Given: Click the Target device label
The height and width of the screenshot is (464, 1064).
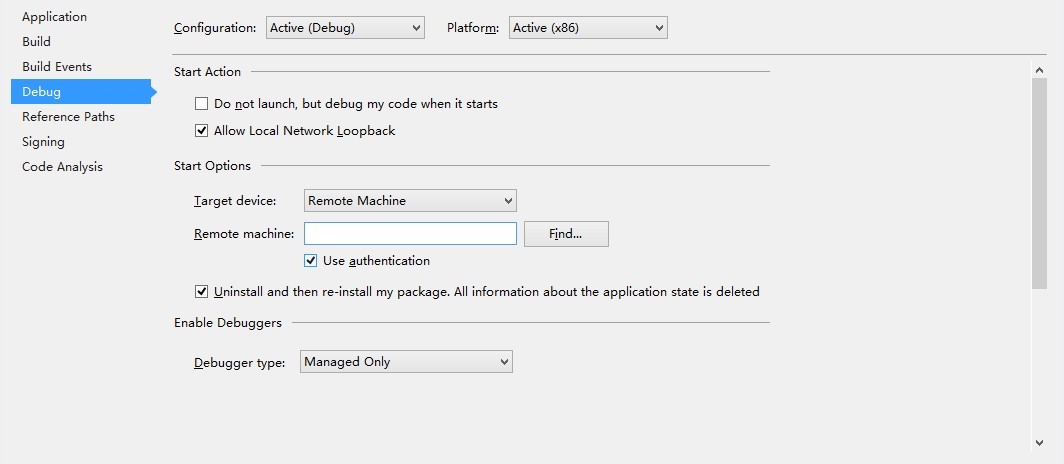Looking at the screenshot, I should [x=235, y=201].
